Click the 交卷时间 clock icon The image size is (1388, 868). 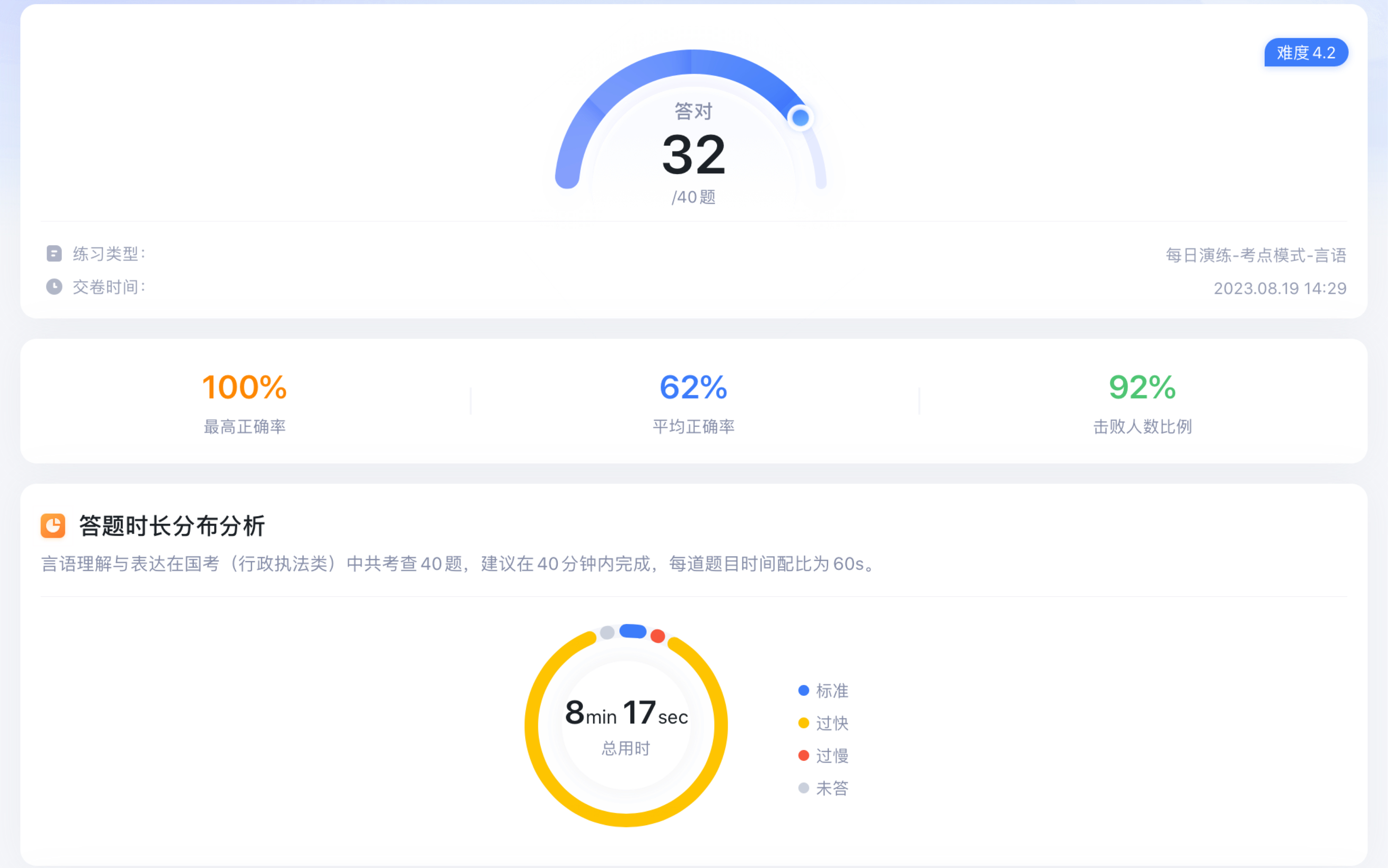[x=54, y=287]
